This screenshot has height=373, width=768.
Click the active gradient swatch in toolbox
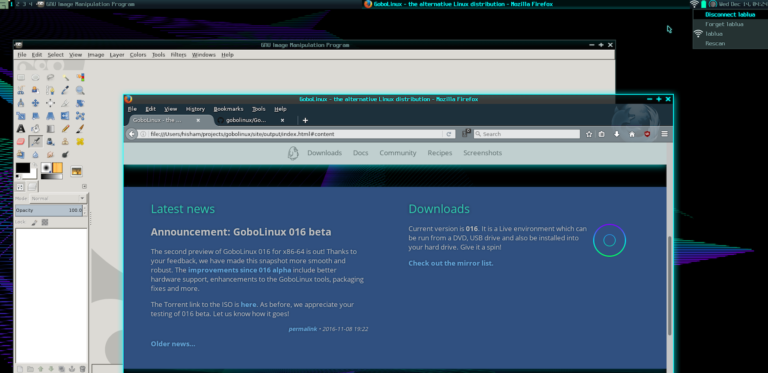tap(51, 177)
